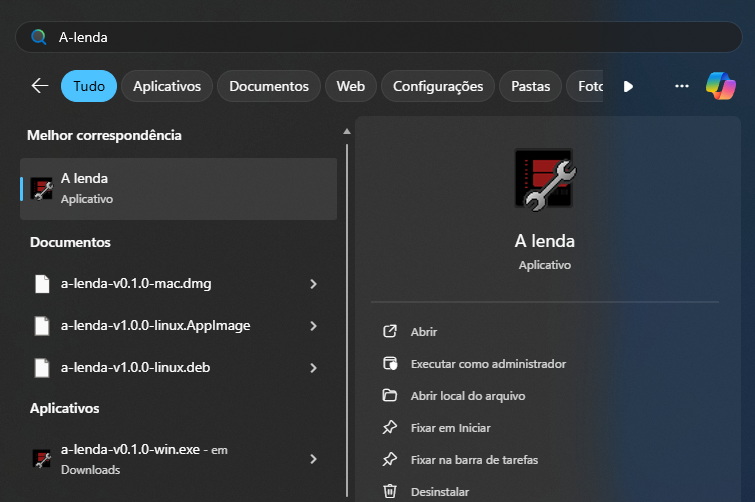Click the trash icon beside Desinstalar
The image size is (755, 502).
(x=390, y=491)
